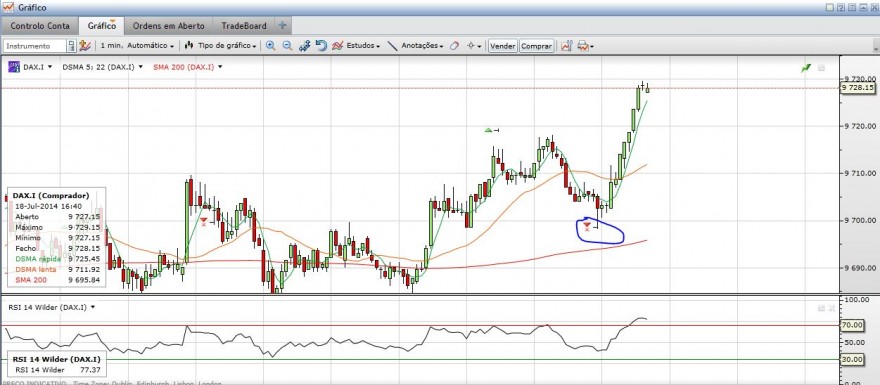Open the Estudos studies dropdown

(356, 46)
